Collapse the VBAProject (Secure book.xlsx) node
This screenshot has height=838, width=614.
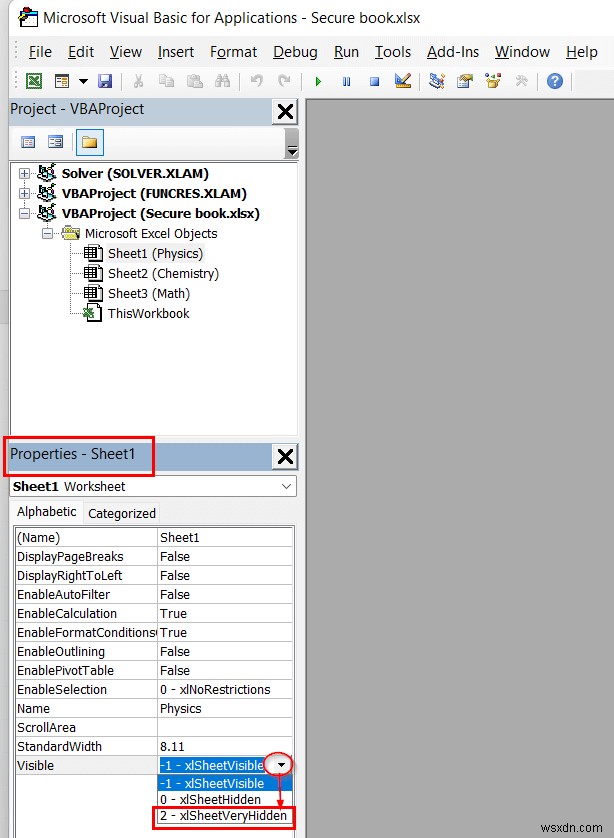pos(24,214)
